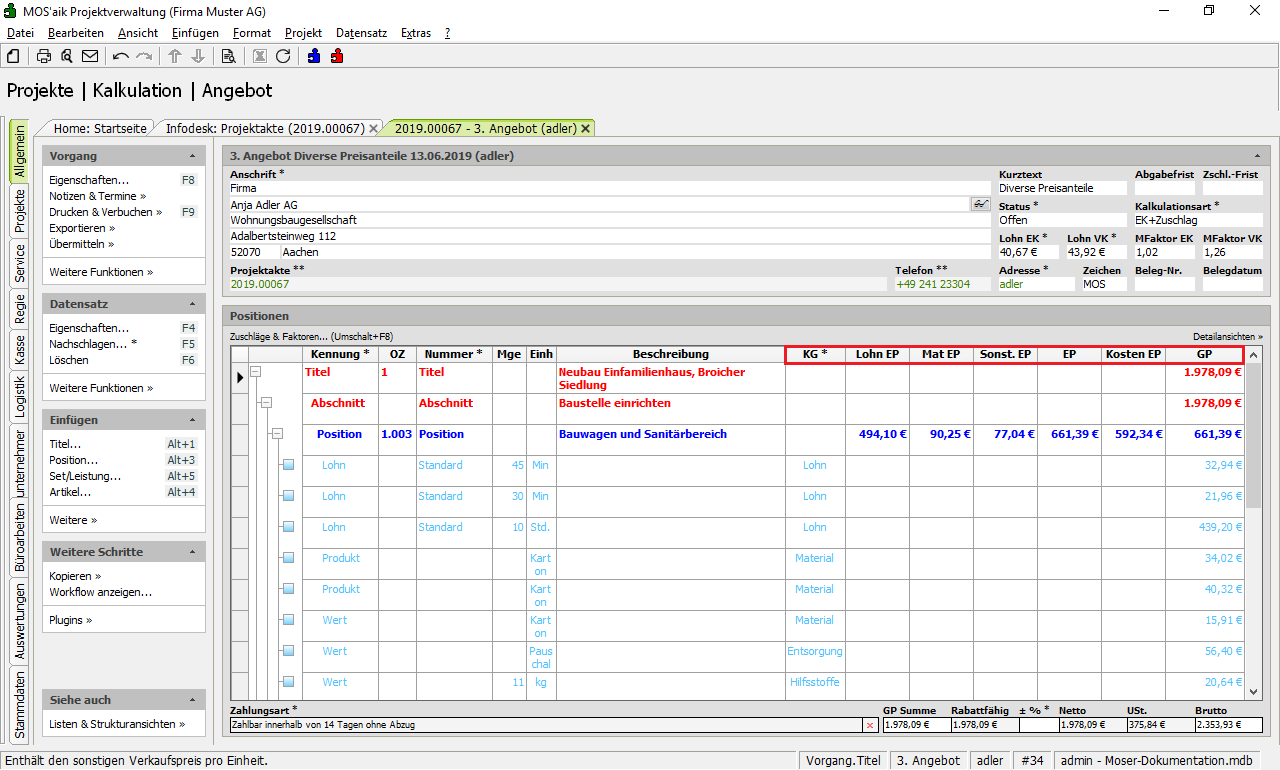
Task: Click the Kurztext input field
Action: [1062, 188]
